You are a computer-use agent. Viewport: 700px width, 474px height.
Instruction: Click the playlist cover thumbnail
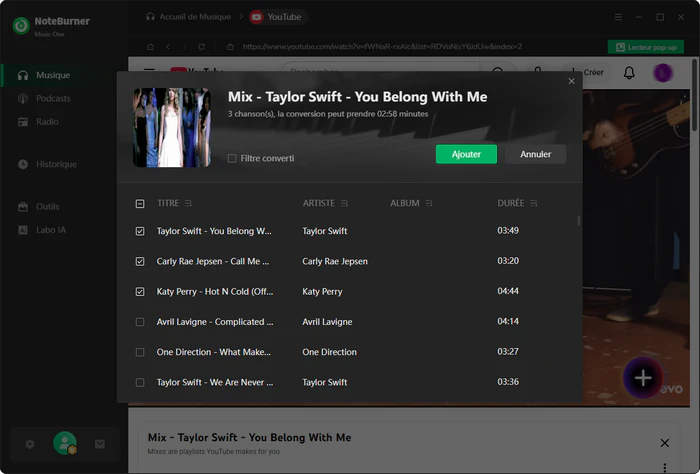pyautogui.click(x=172, y=127)
